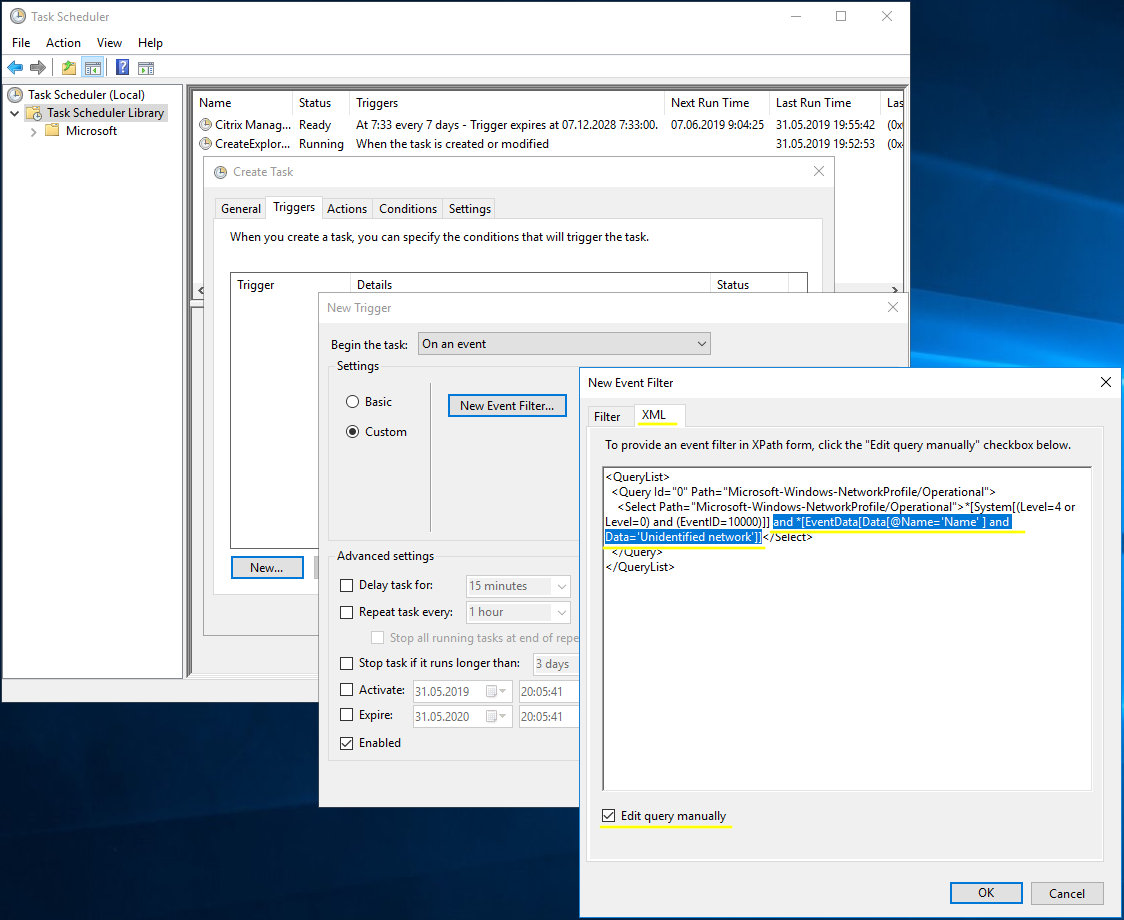Open the Begin the task dropdown
1124x920 pixels.
point(701,343)
